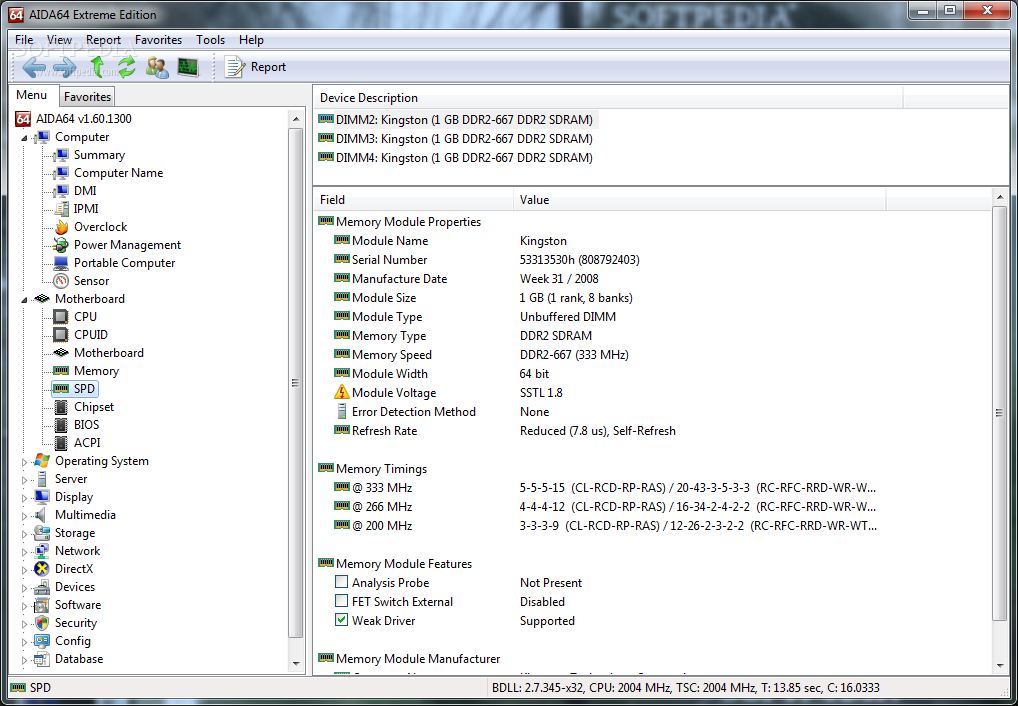
Task: Expand the Display node
Action: click(25, 498)
